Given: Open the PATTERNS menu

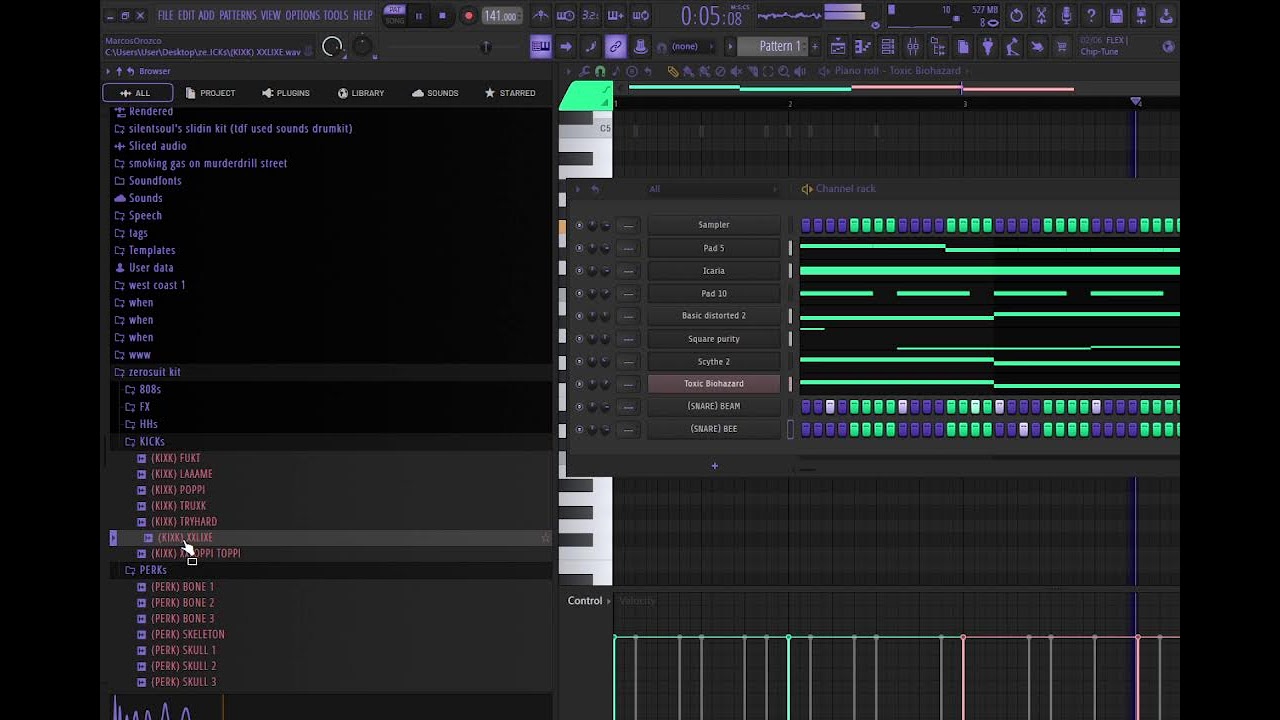Looking at the screenshot, I should click(x=238, y=15).
